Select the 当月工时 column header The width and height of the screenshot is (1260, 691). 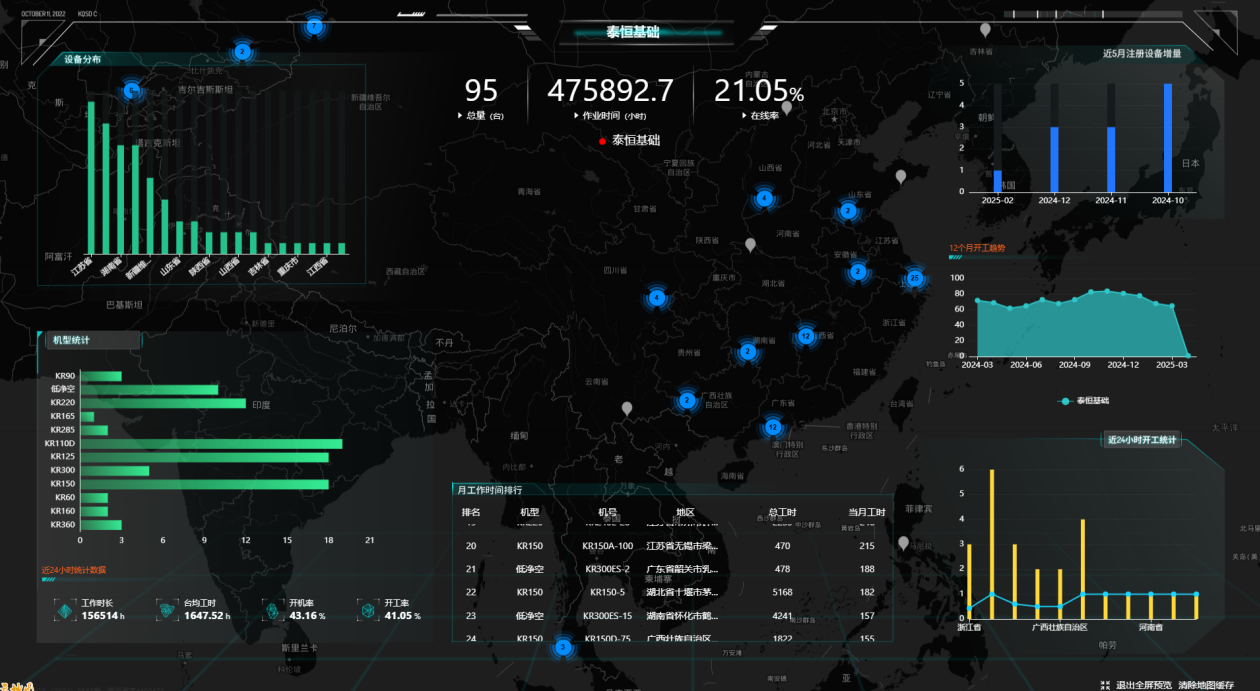point(867,512)
